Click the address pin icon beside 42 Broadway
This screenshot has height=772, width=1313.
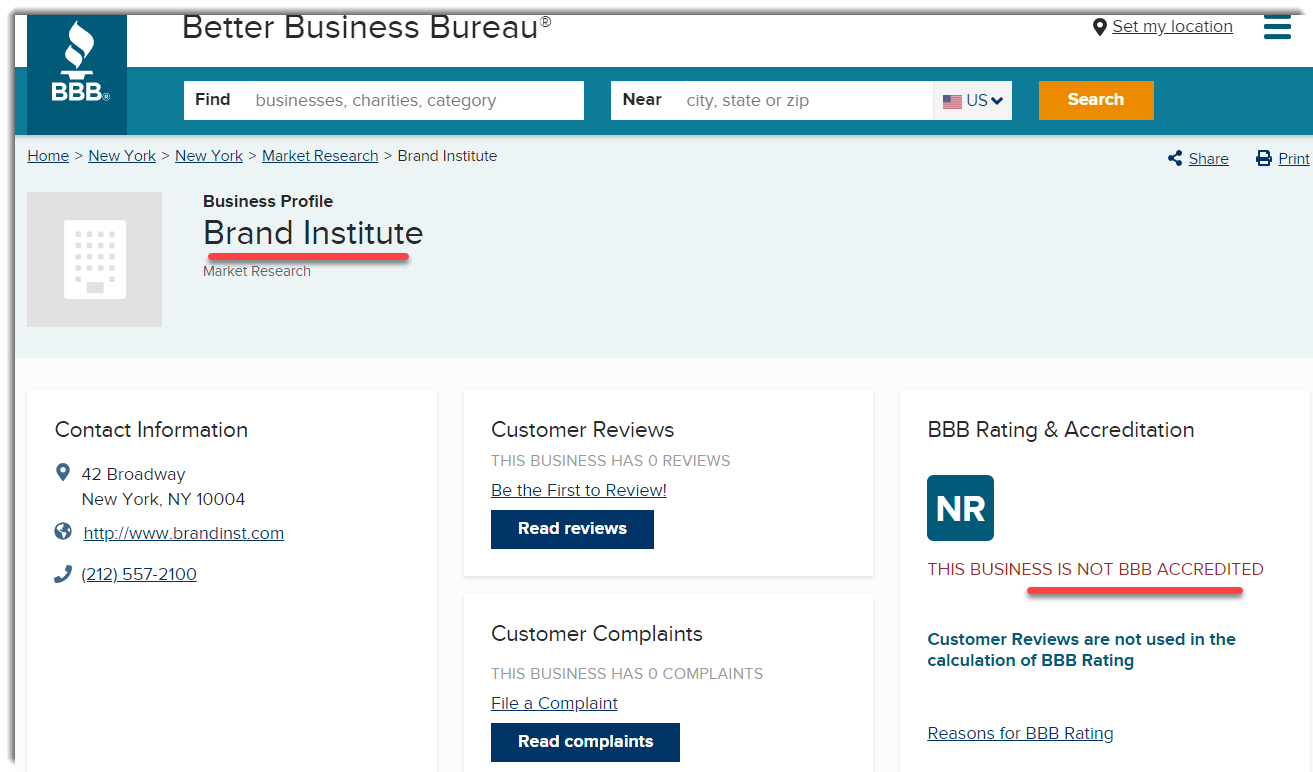[63, 472]
